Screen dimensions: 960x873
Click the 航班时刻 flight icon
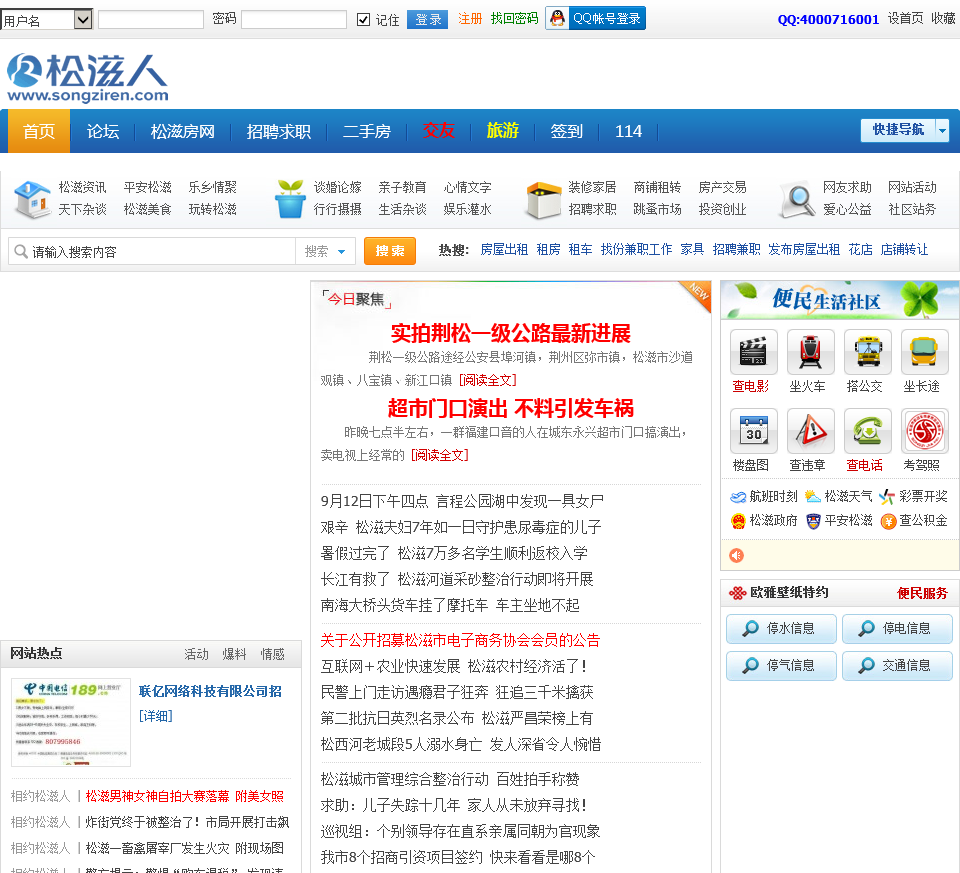(738, 496)
